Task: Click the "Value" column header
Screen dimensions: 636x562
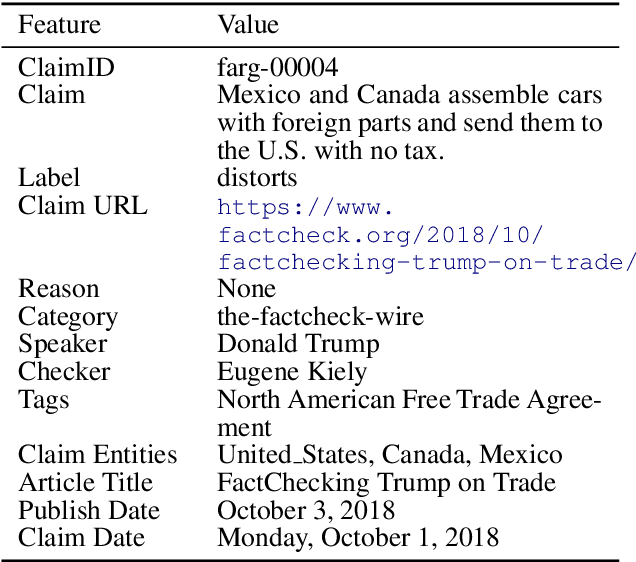Action: click(248, 24)
